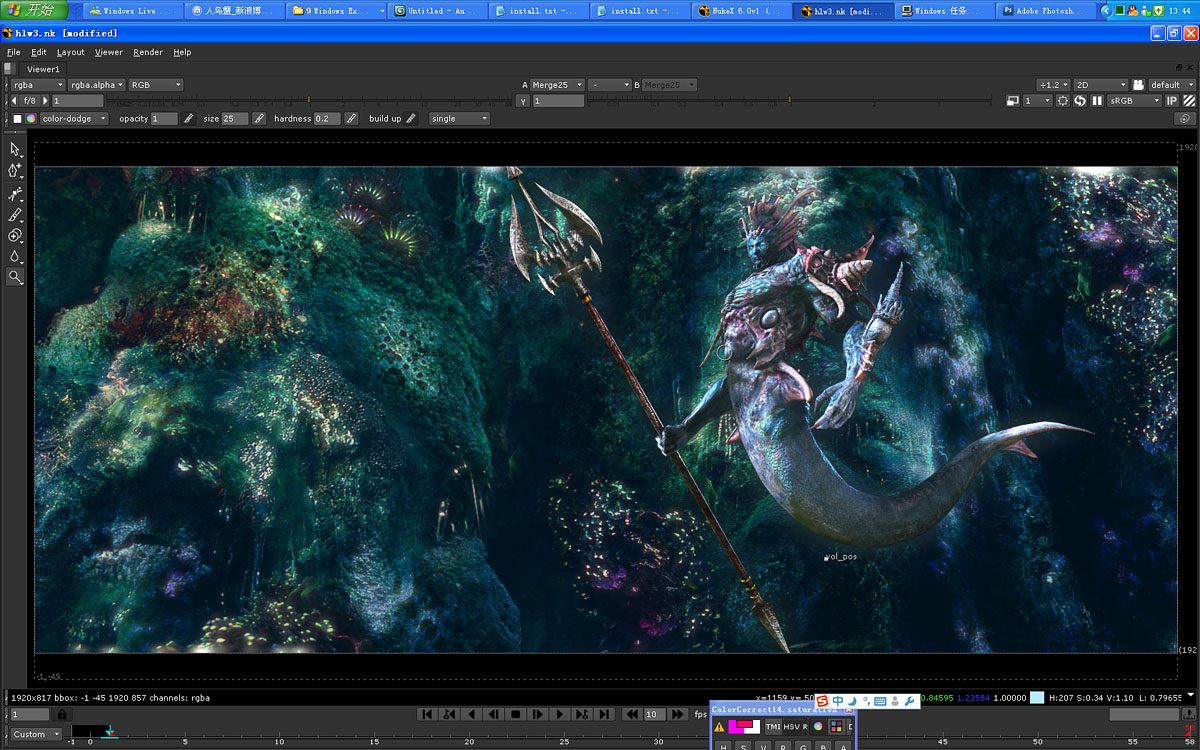Viewport: 1200px width, 750px height.
Task: Switch to Adobe Photoshop taskbar item
Action: point(1044,11)
